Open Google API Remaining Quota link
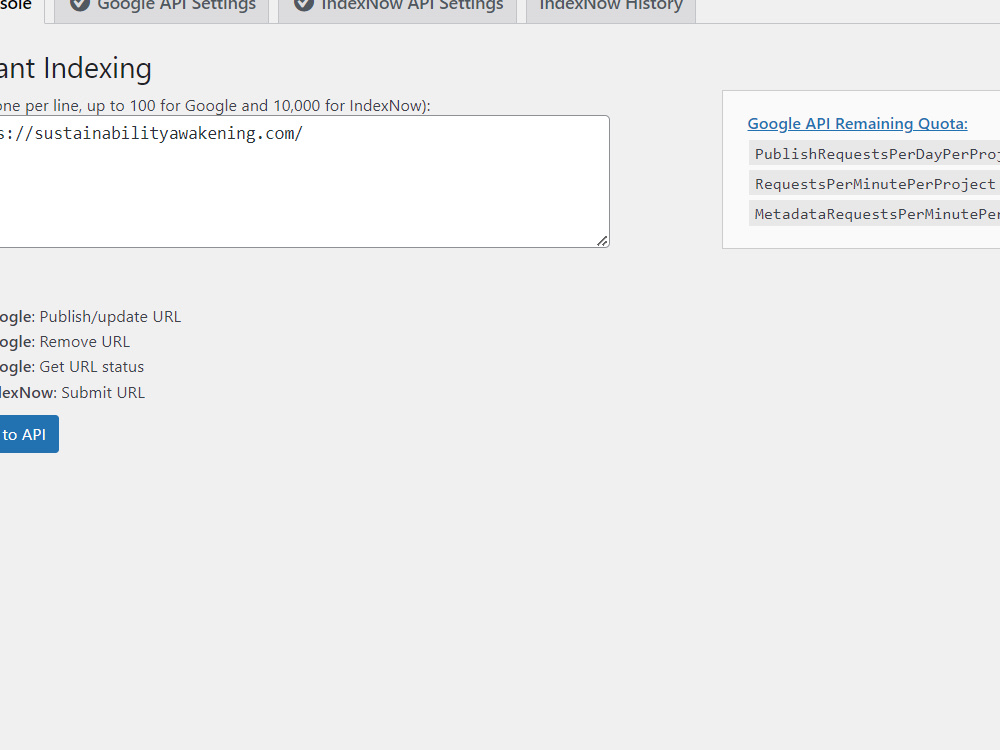Image resolution: width=1000 pixels, height=750 pixels. coord(857,124)
